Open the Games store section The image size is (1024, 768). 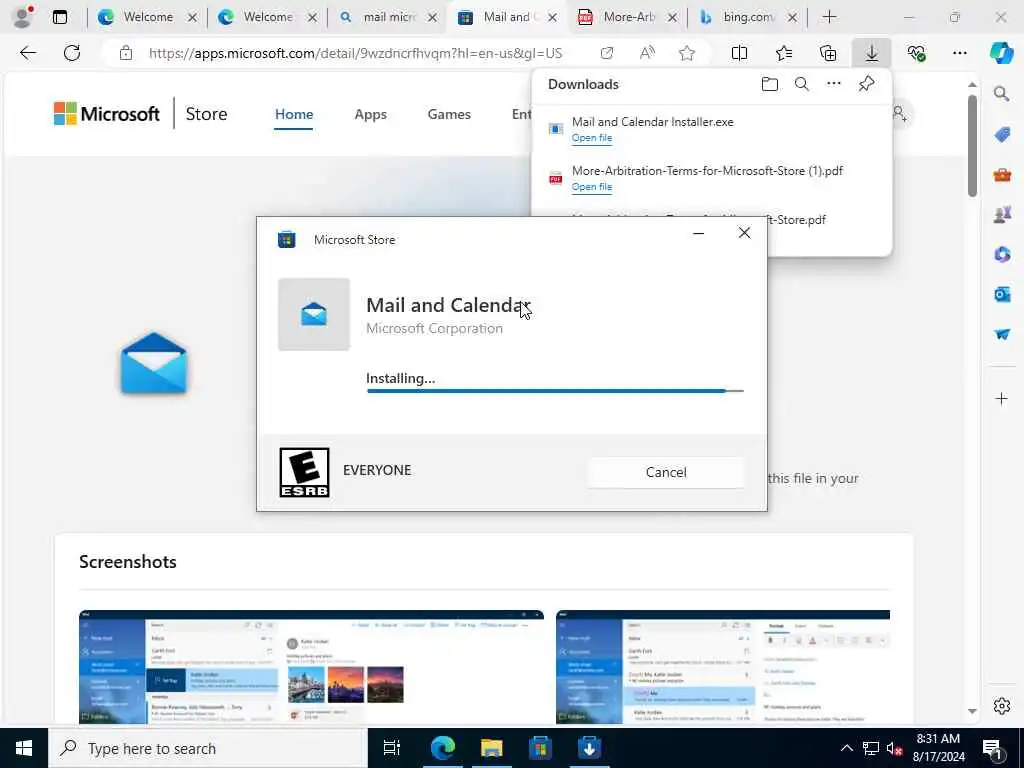pos(449,114)
